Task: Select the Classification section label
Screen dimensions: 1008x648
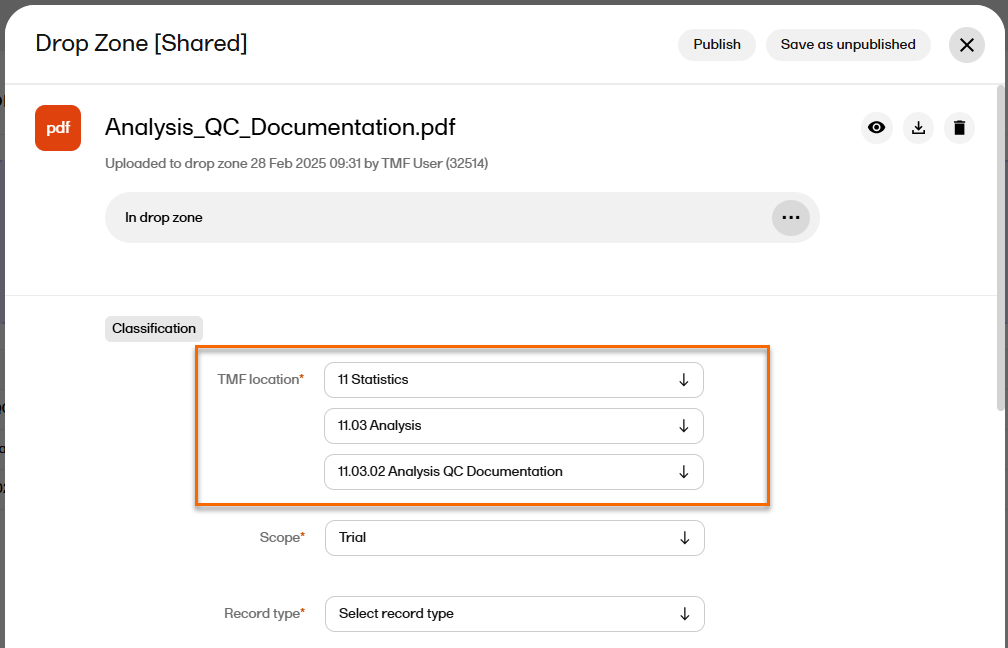Action: click(x=154, y=329)
